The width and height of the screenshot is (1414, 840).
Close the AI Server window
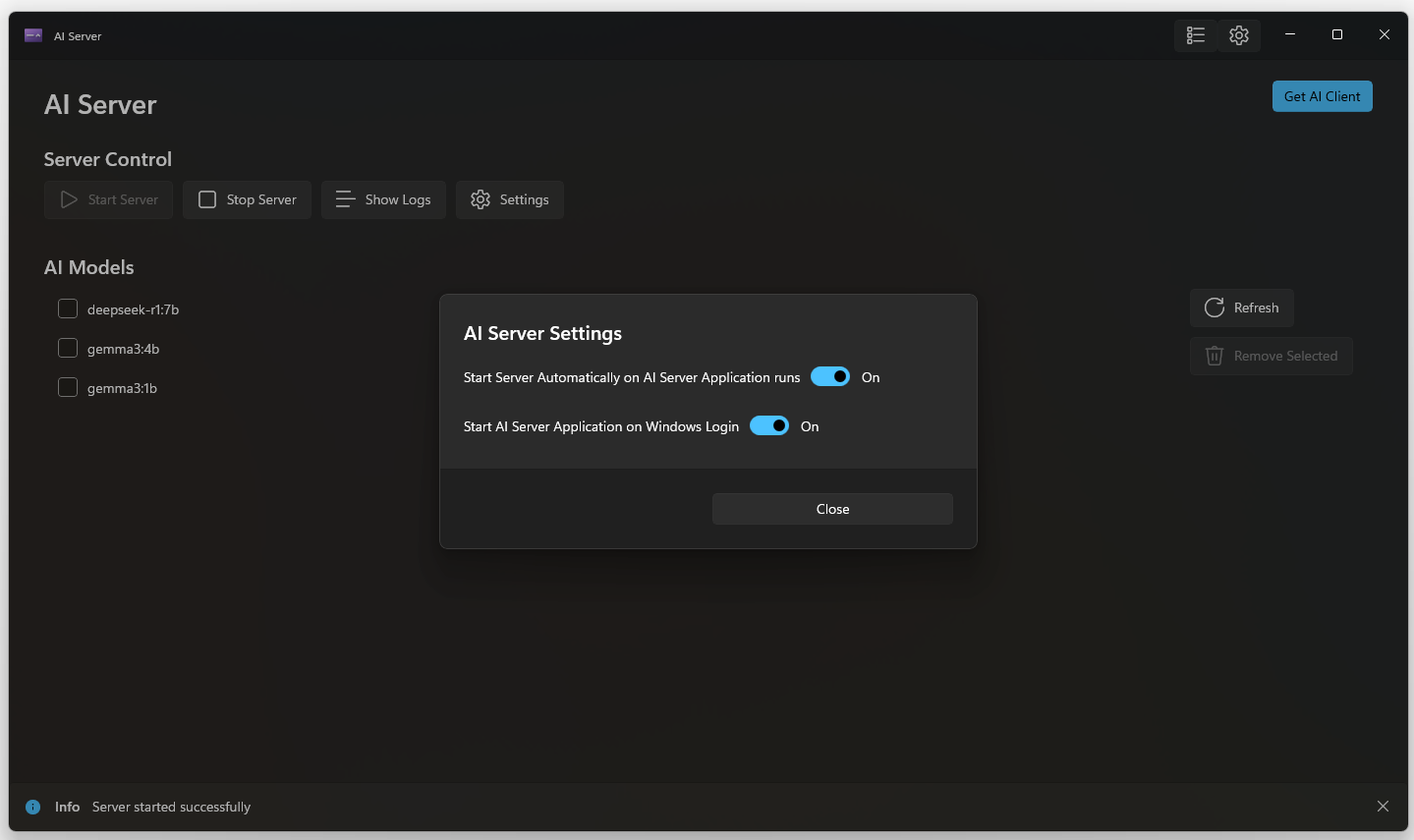1385,34
